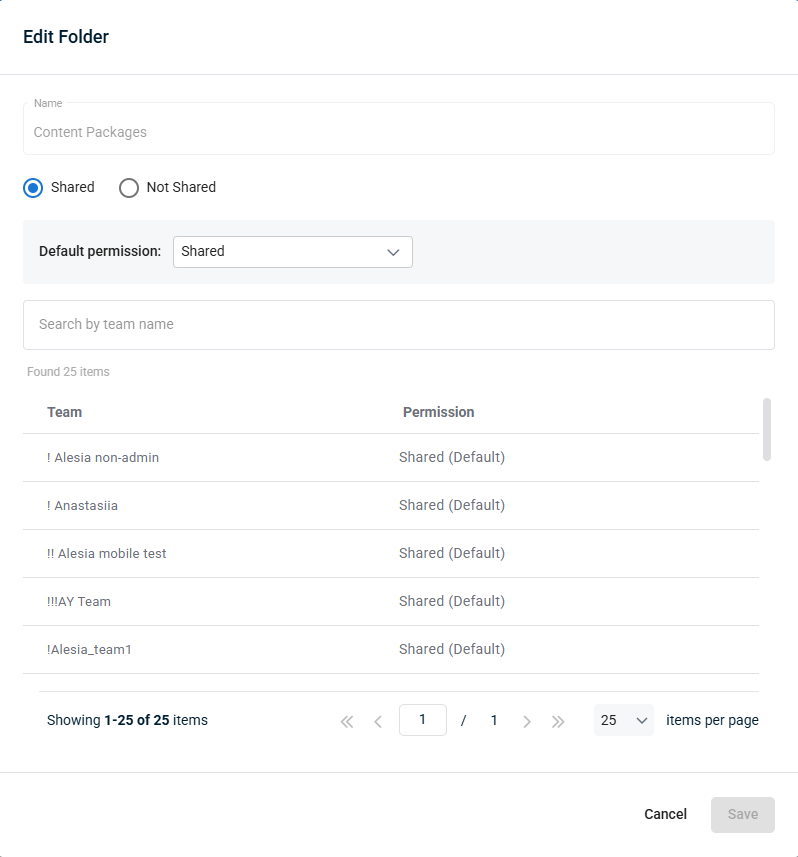Change permission for ! Anastasiia team
The image size is (798, 857).
tap(452, 506)
